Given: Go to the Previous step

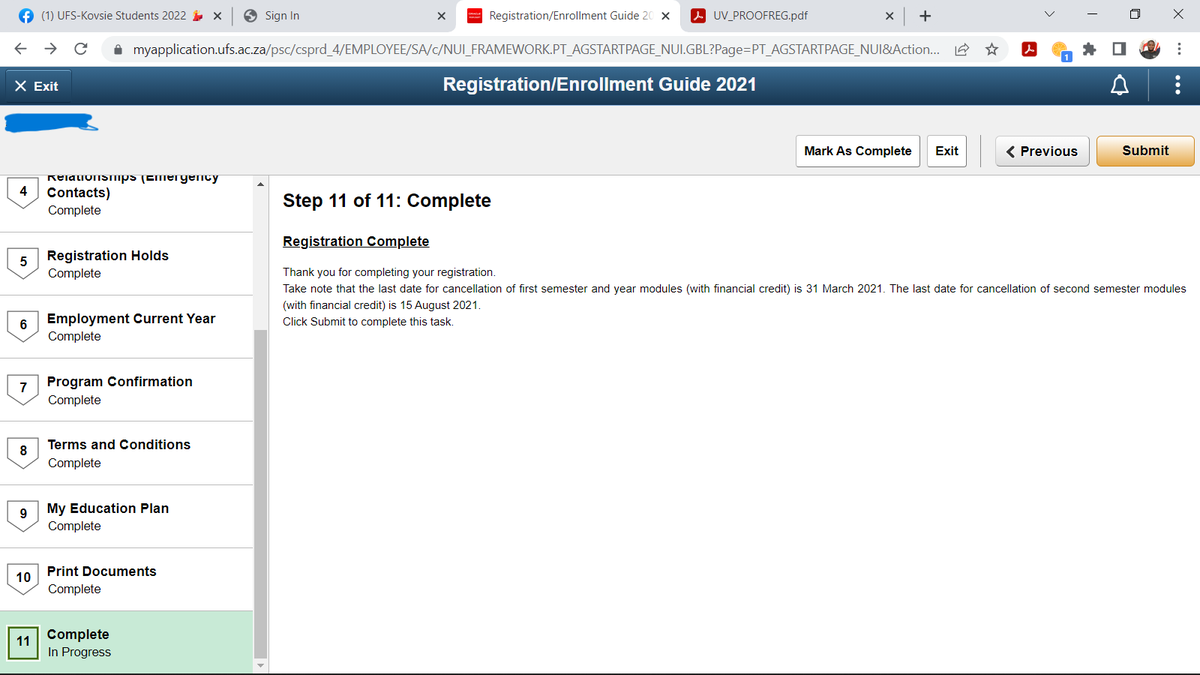Looking at the screenshot, I should 1041,151.
